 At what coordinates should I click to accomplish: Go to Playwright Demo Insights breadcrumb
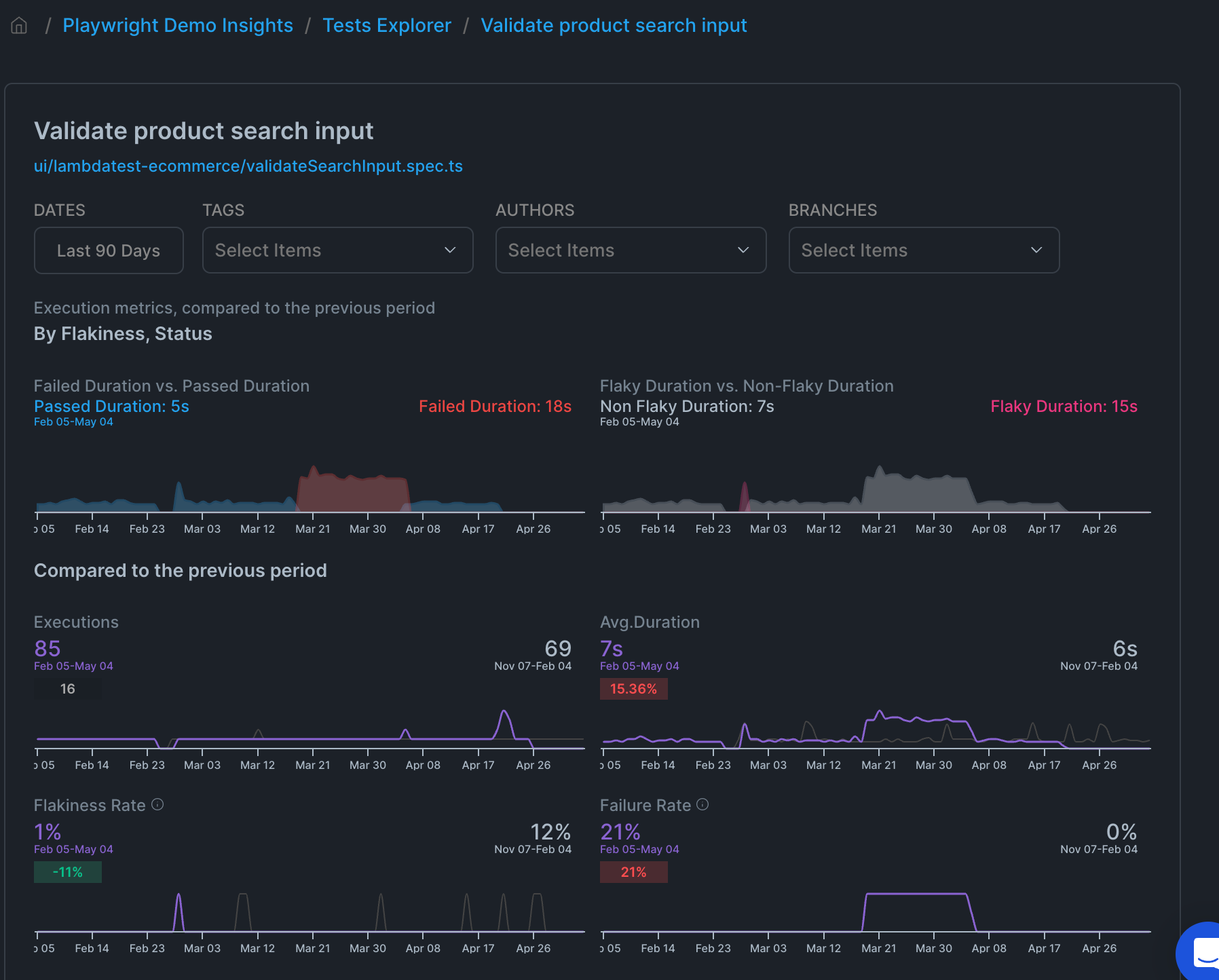(x=178, y=26)
